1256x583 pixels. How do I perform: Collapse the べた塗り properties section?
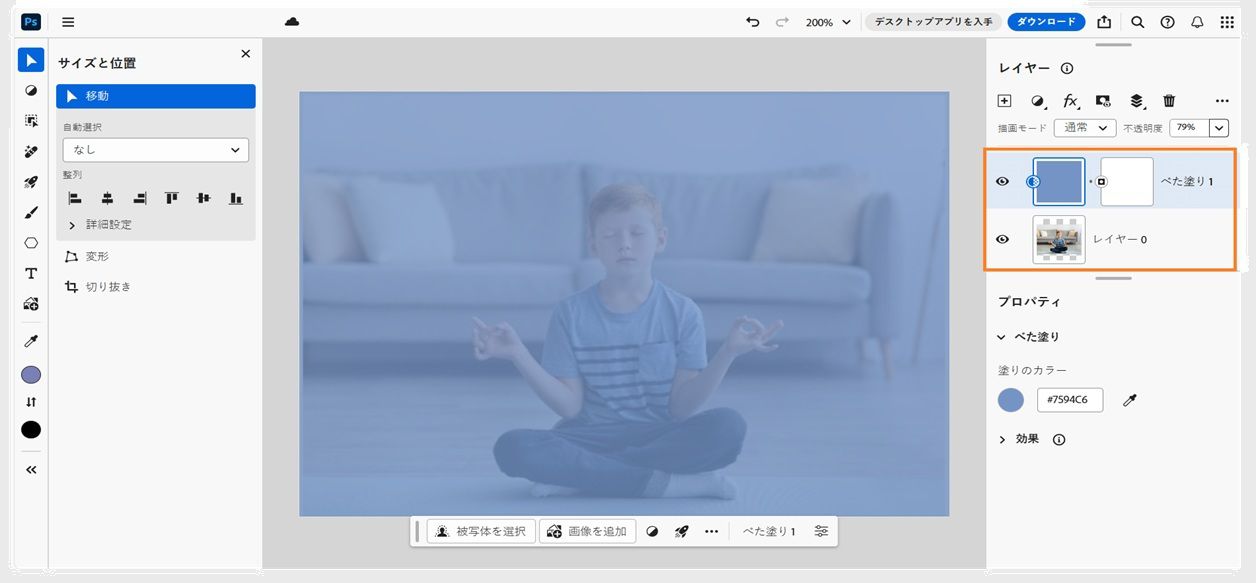pos(1002,337)
